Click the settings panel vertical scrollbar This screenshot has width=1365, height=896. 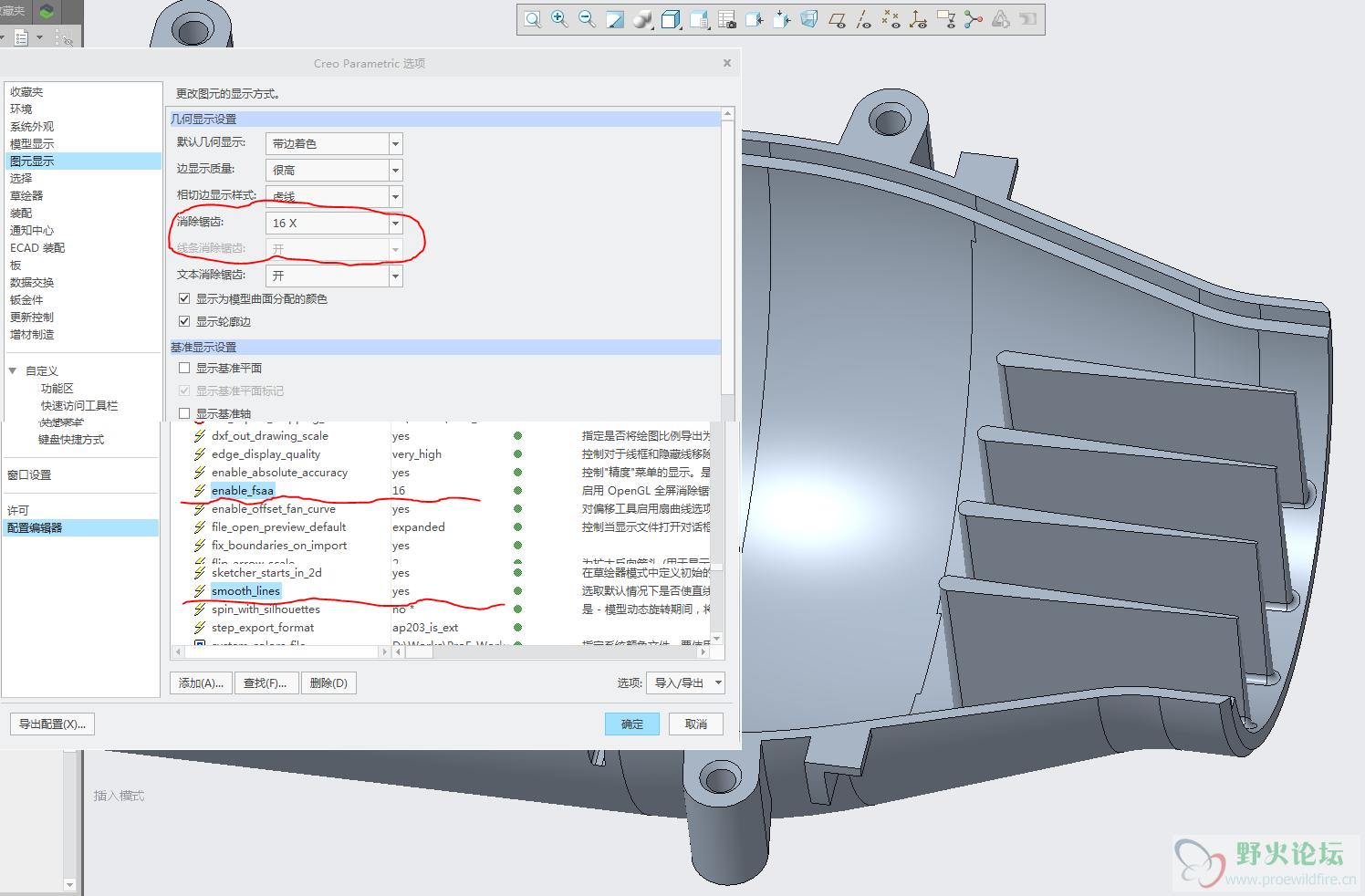(x=727, y=255)
